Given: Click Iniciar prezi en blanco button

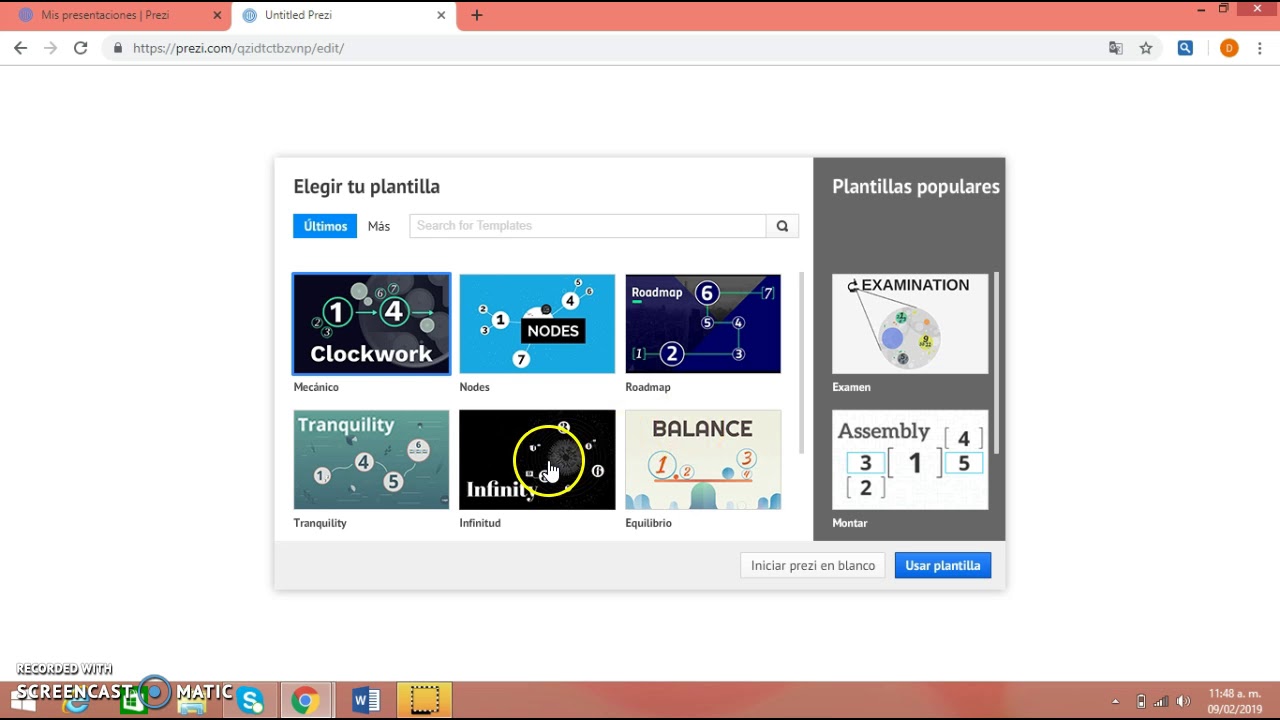Looking at the screenshot, I should coord(813,565).
